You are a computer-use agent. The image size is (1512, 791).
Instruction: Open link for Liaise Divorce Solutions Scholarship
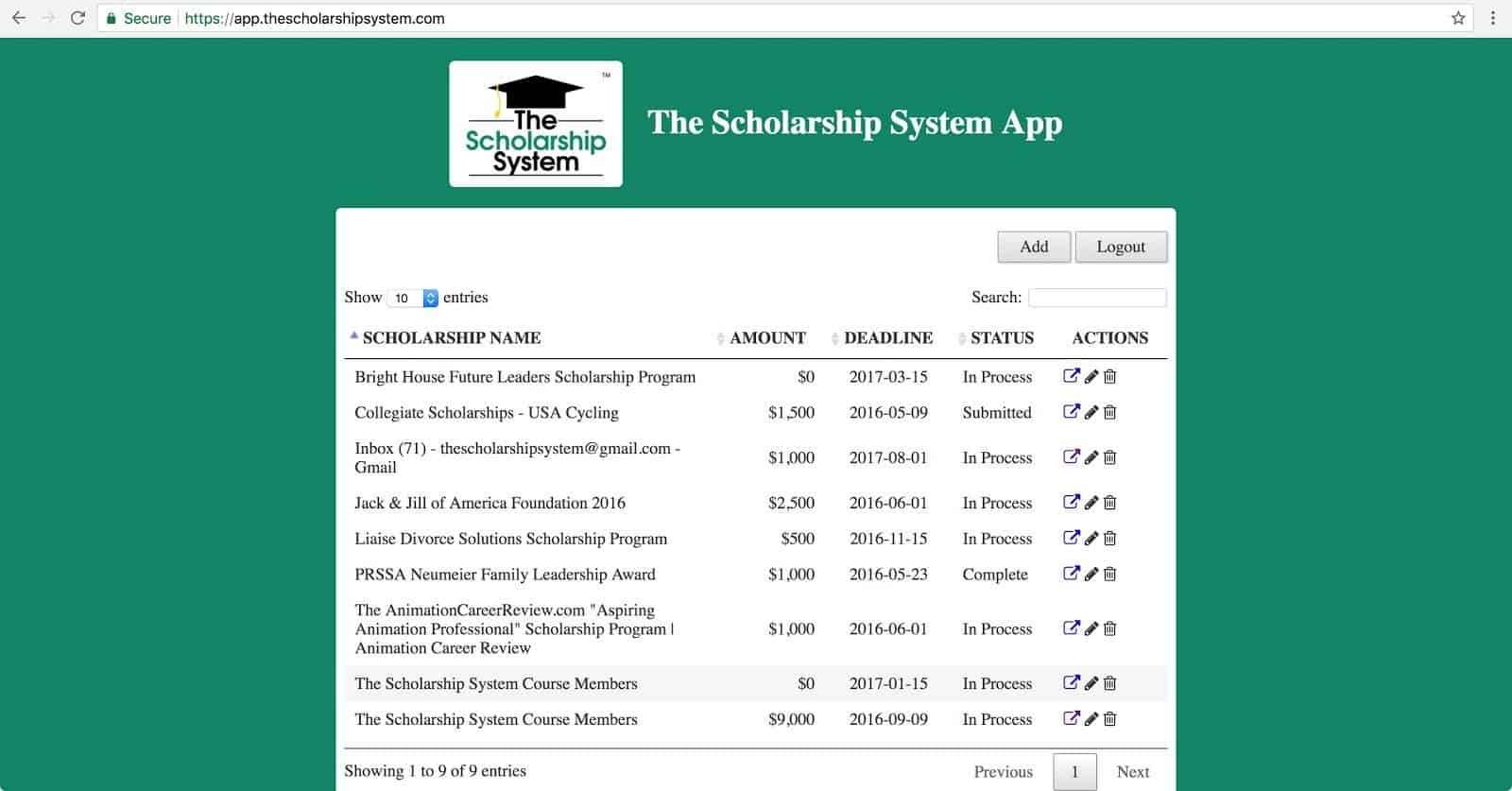pyautogui.click(x=1071, y=538)
